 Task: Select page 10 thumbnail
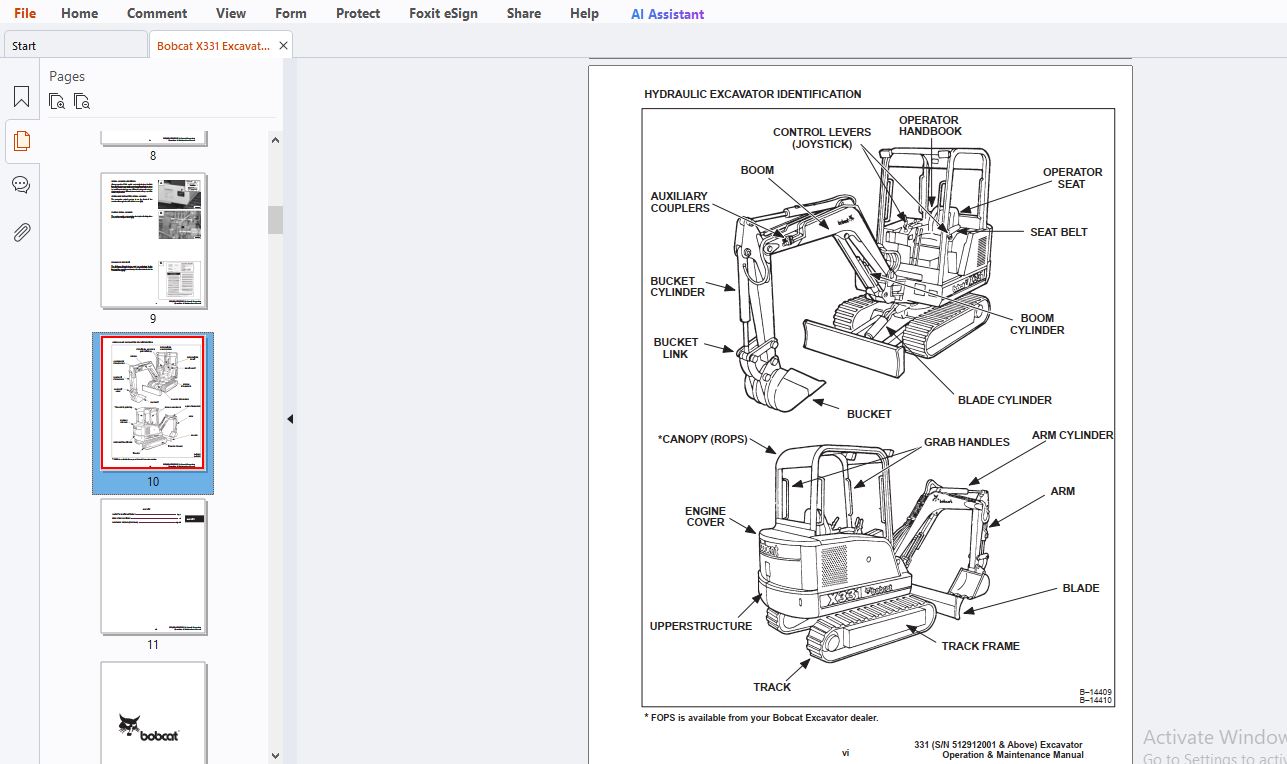tap(153, 403)
